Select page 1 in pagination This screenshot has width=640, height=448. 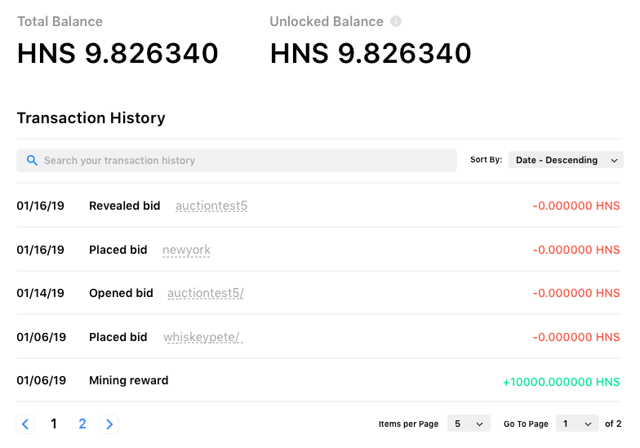[53, 424]
